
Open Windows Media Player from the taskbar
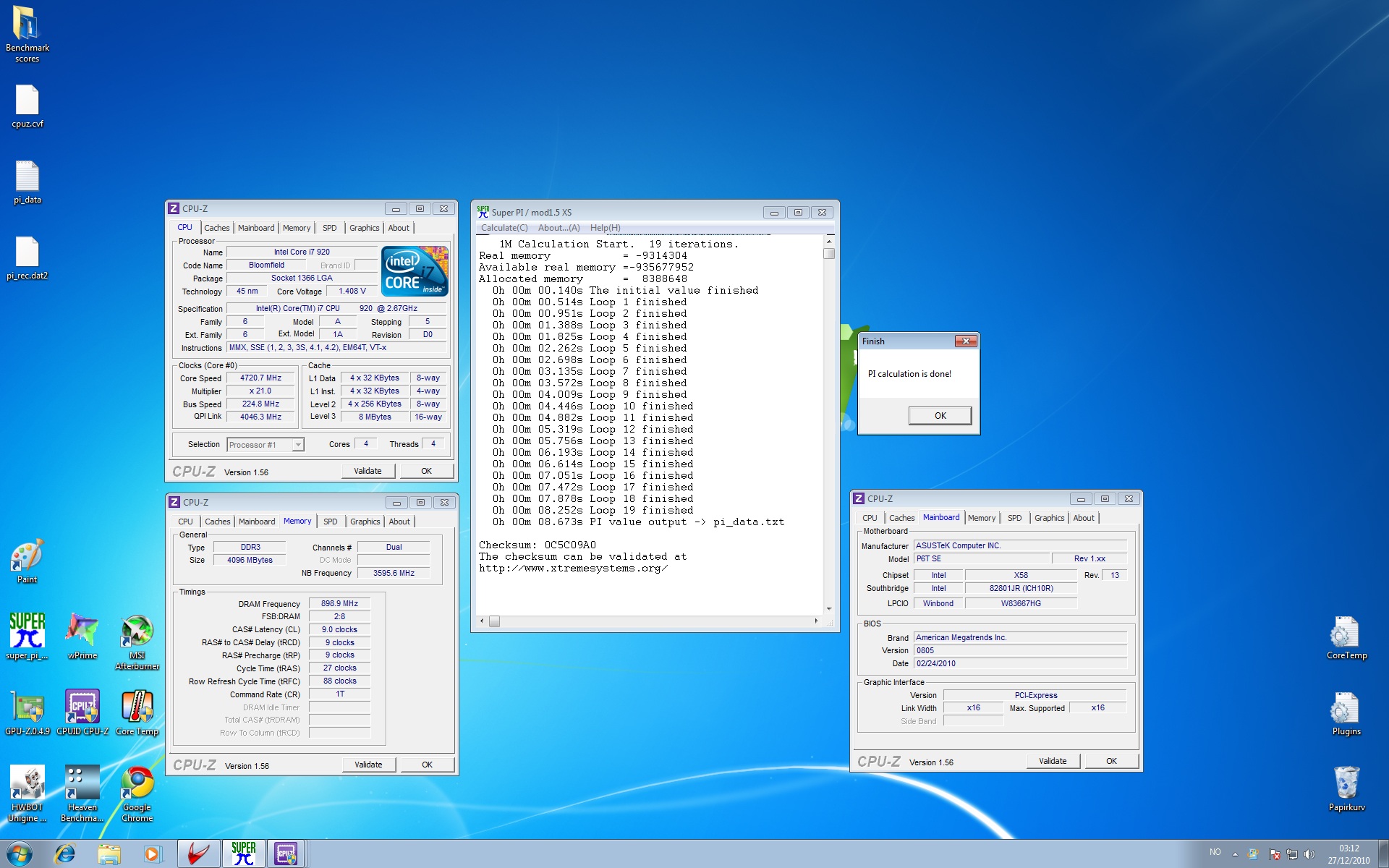(x=152, y=854)
